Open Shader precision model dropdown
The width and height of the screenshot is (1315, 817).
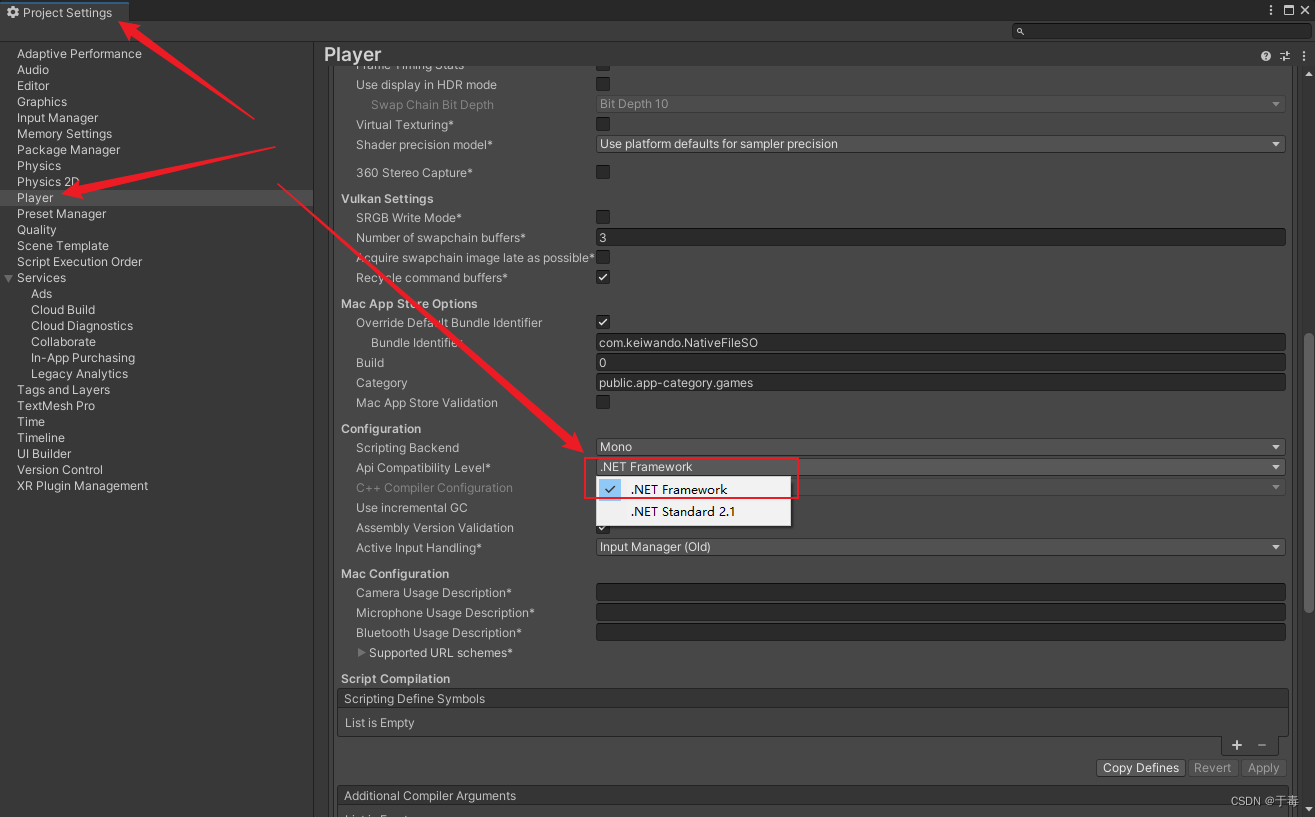(940, 144)
